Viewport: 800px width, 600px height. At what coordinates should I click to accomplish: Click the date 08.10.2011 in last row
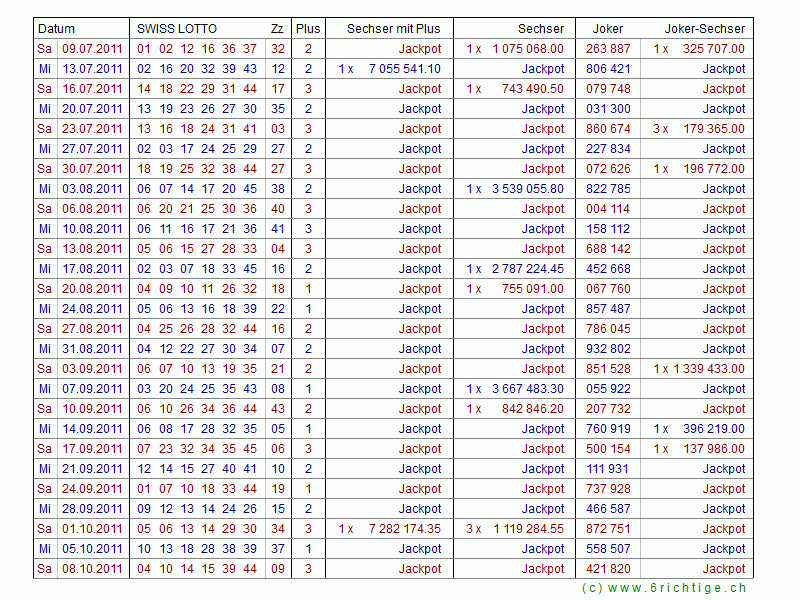[92, 569]
